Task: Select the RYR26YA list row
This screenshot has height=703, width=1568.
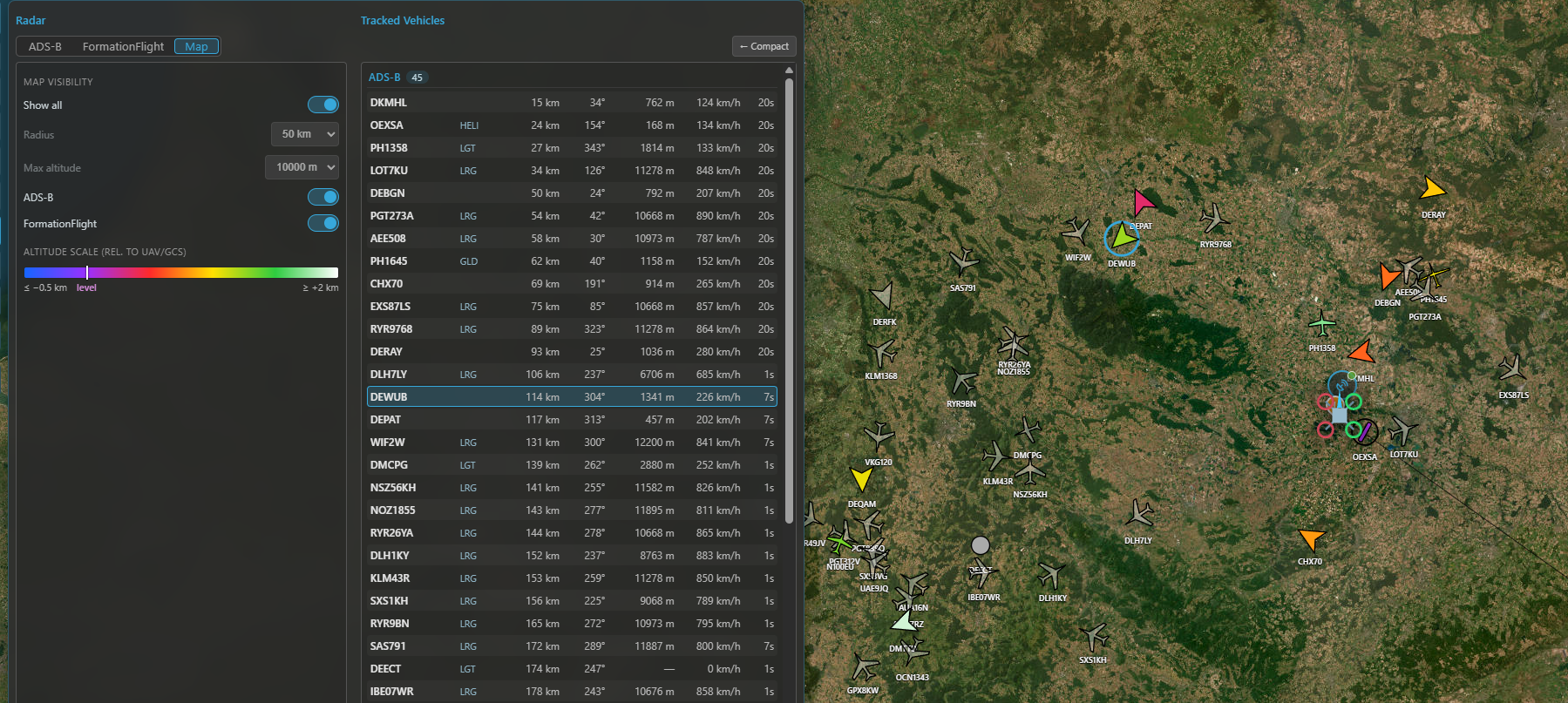Action: 572,533
